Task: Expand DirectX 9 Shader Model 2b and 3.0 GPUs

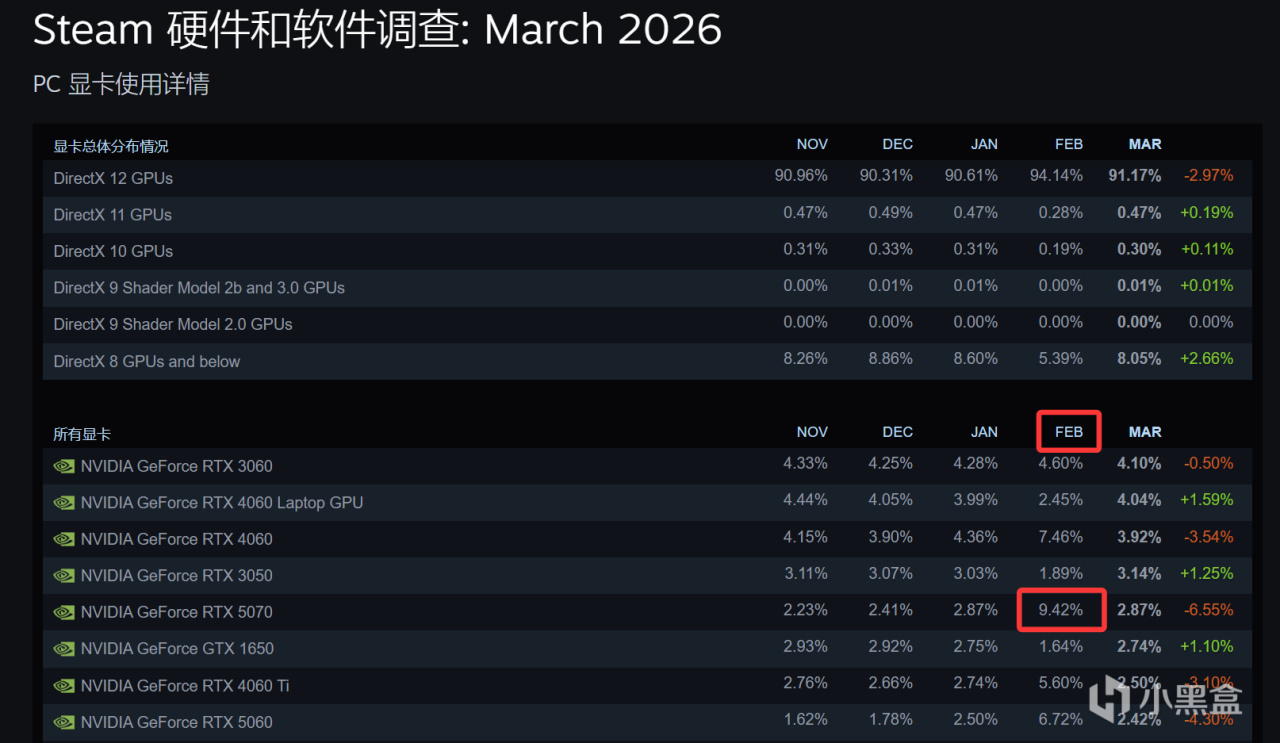Action: coord(199,288)
